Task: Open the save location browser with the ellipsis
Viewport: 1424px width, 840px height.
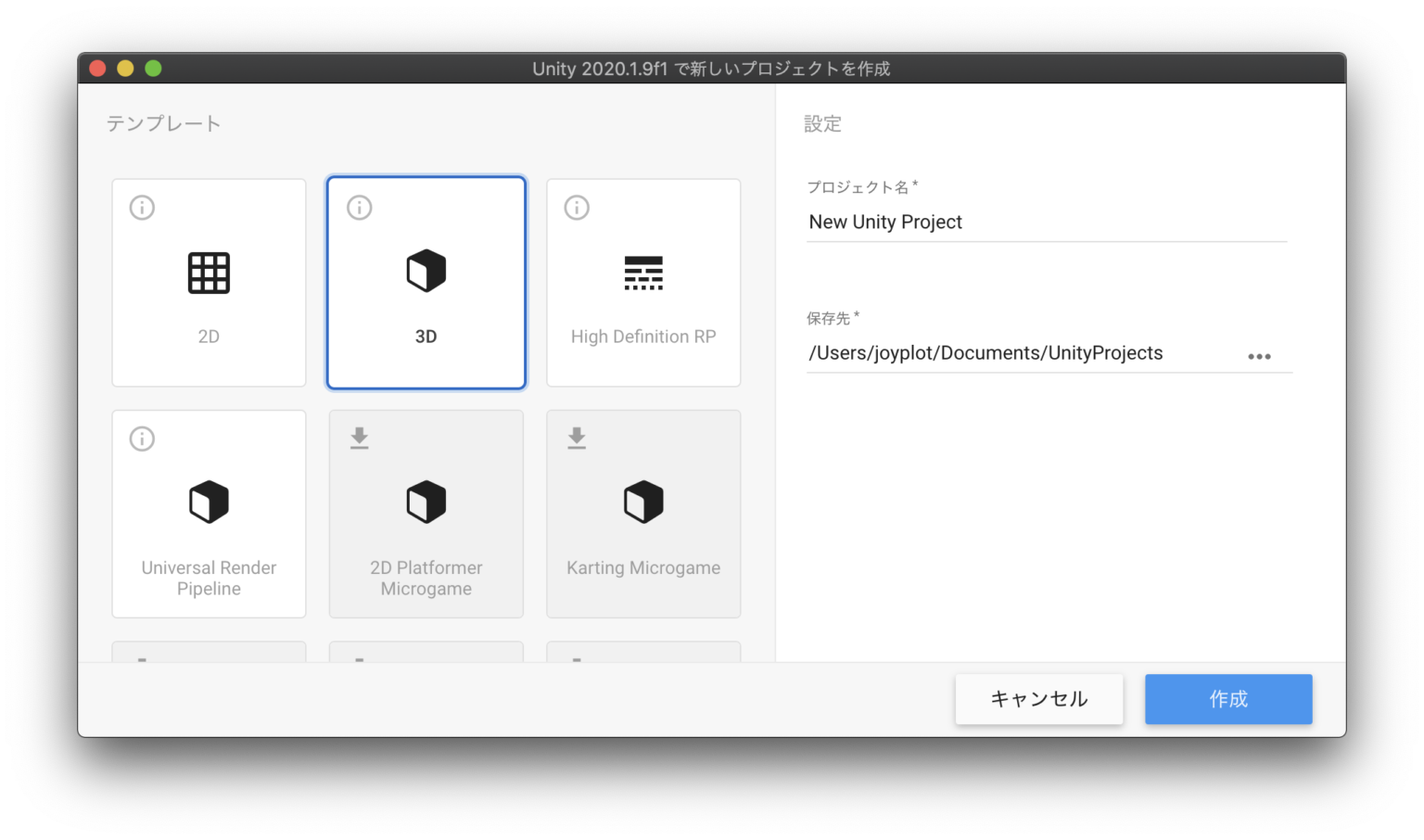Action: [x=1260, y=356]
